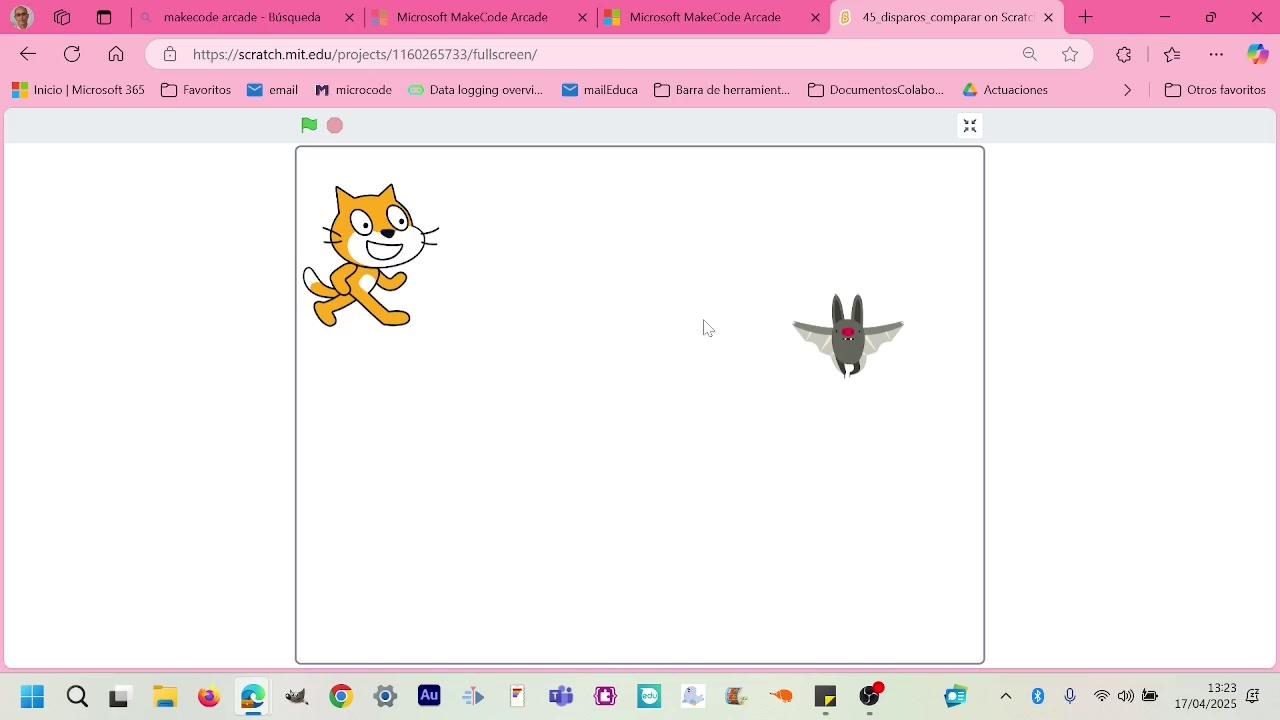Viewport: 1280px width, 720px height.
Task: Open Bluetooth tray icon
Action: [1038, 696]
